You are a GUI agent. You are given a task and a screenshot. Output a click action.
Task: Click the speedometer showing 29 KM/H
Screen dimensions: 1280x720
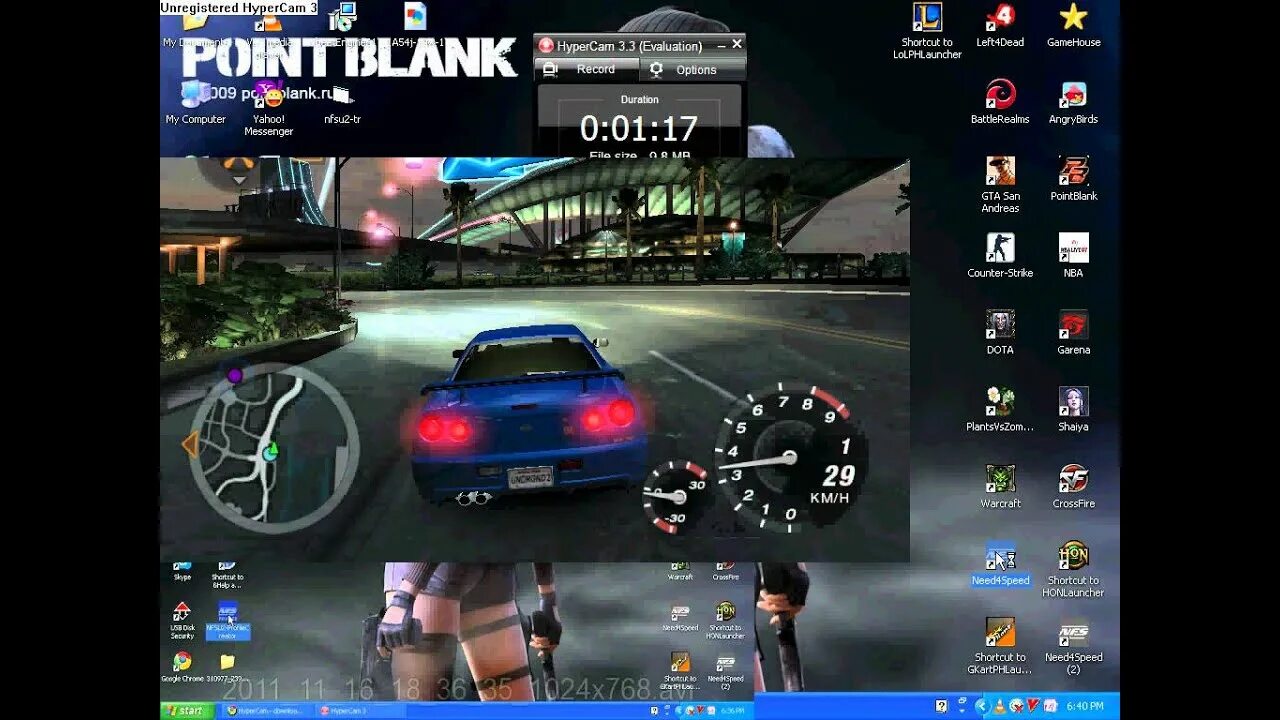pos(791,458)
